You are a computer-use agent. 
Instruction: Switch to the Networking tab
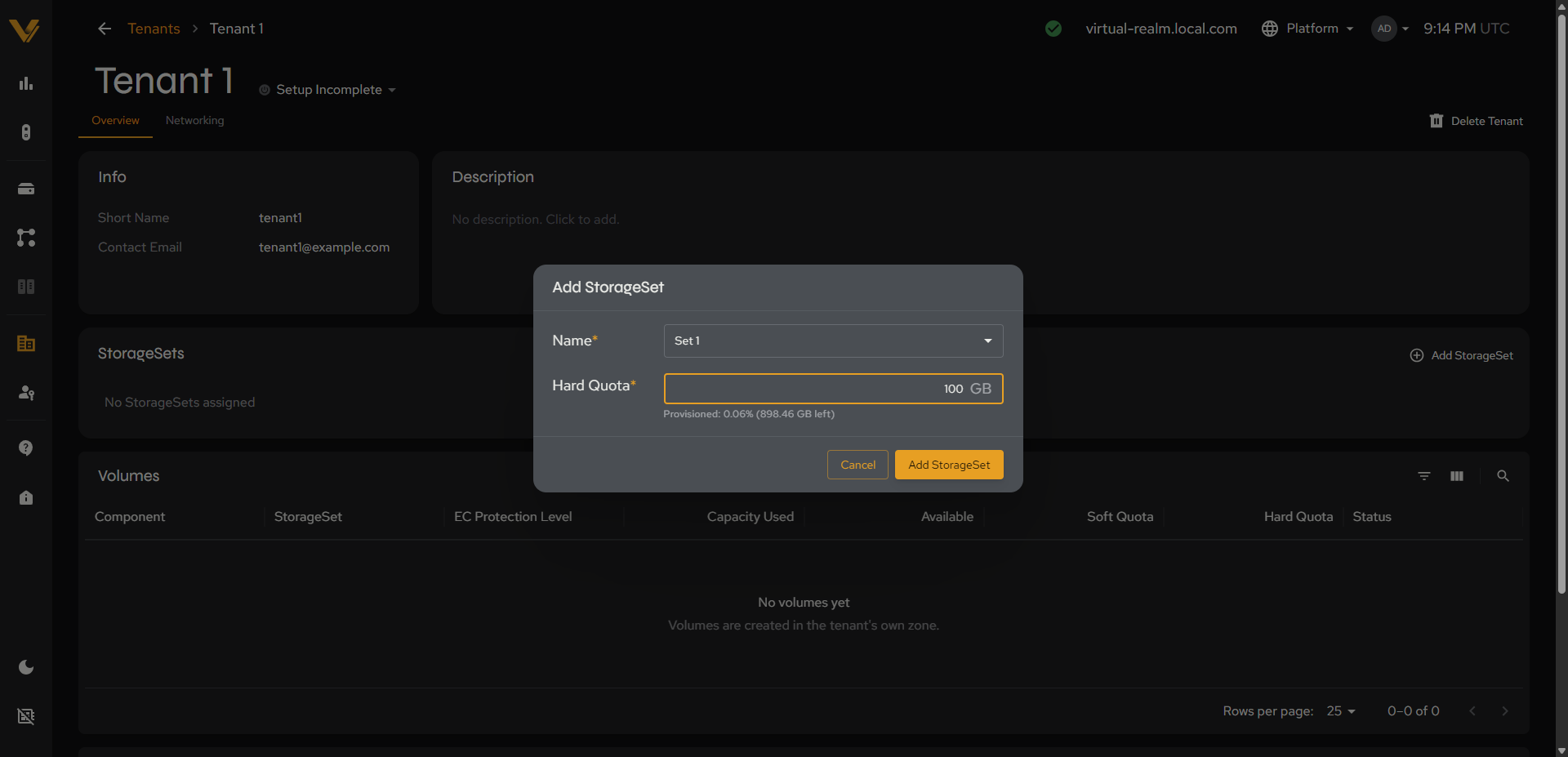click(x=194, y=120)
